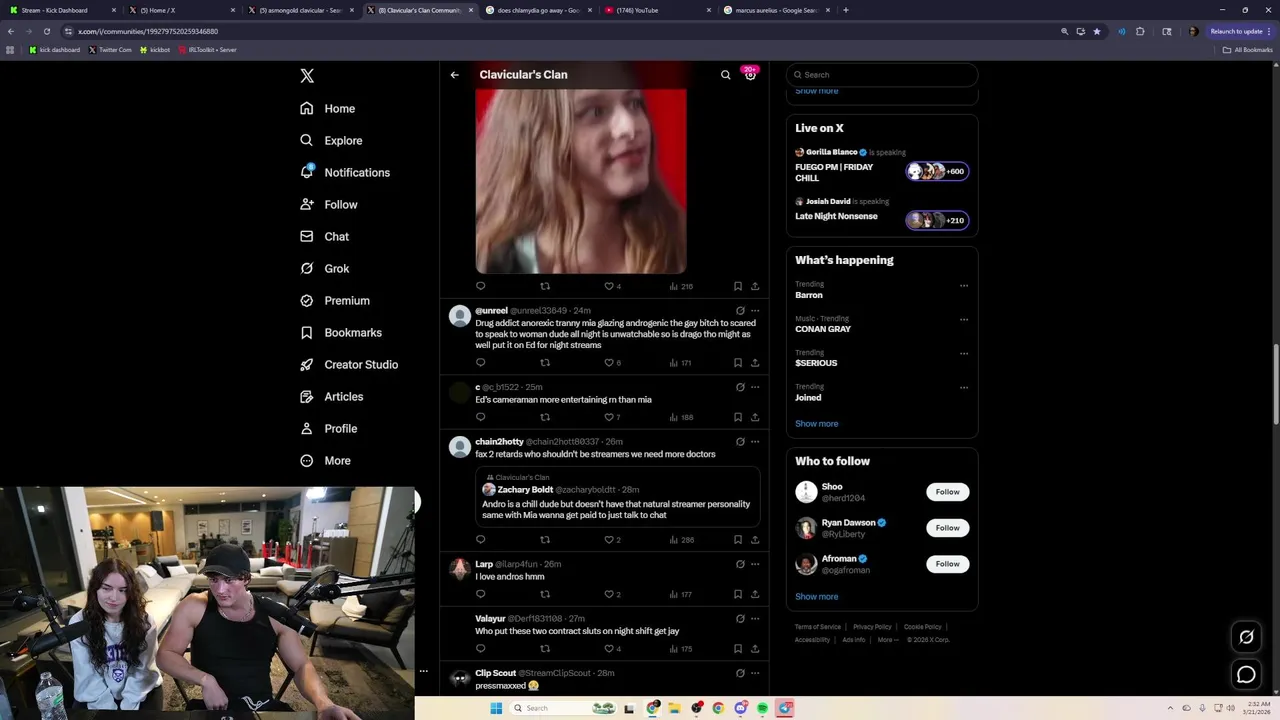Image resolution: width=1280 pixels, height=720 pixels.
Task: Open Spotify from the taskbar
Action: (x=762, y=708)
